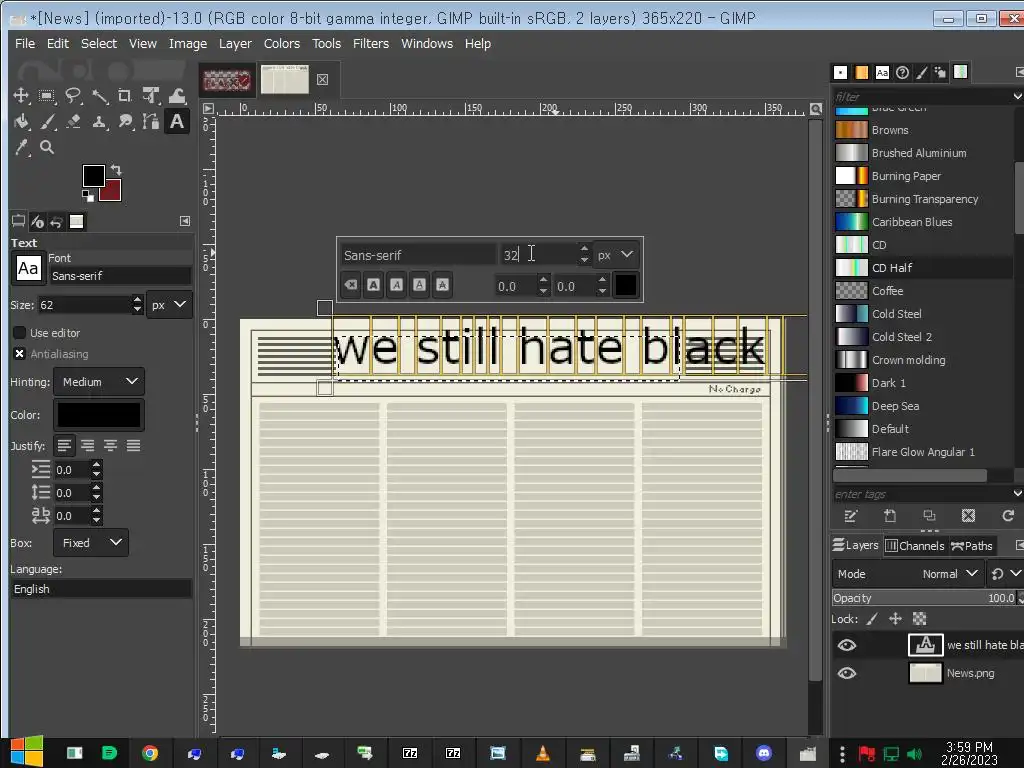Open the blend mode group switch dropdown
The height and width of the screenshot is (768, 1024).
coord(1005,574)
